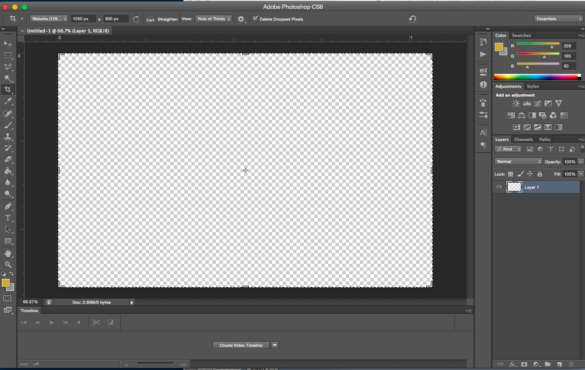Open the Essentials workspace dropdown
This screenshot has height=370, width=585.
pyautogui.click(x=558, y=19)
